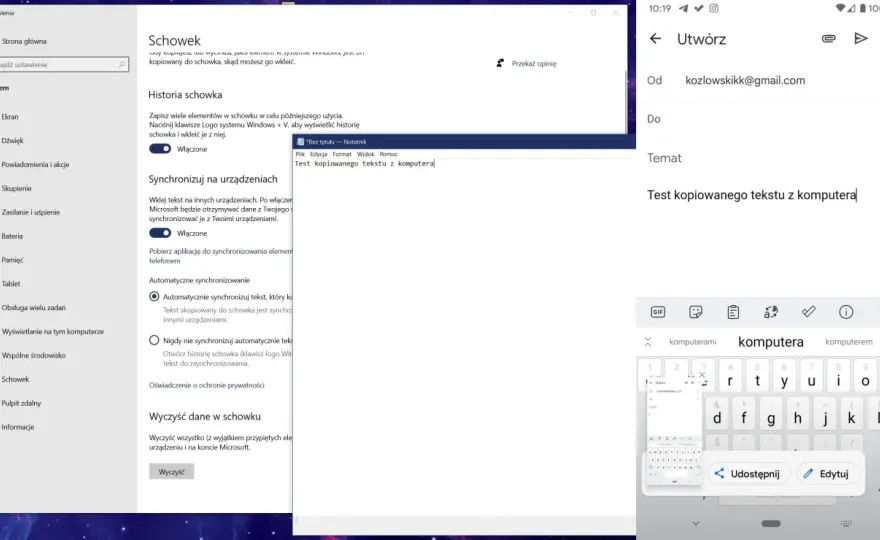The width and height of the screenshot is (880, 540).
Task: Tap the Android hide keyboard chevron
Action: pos(696,523)
